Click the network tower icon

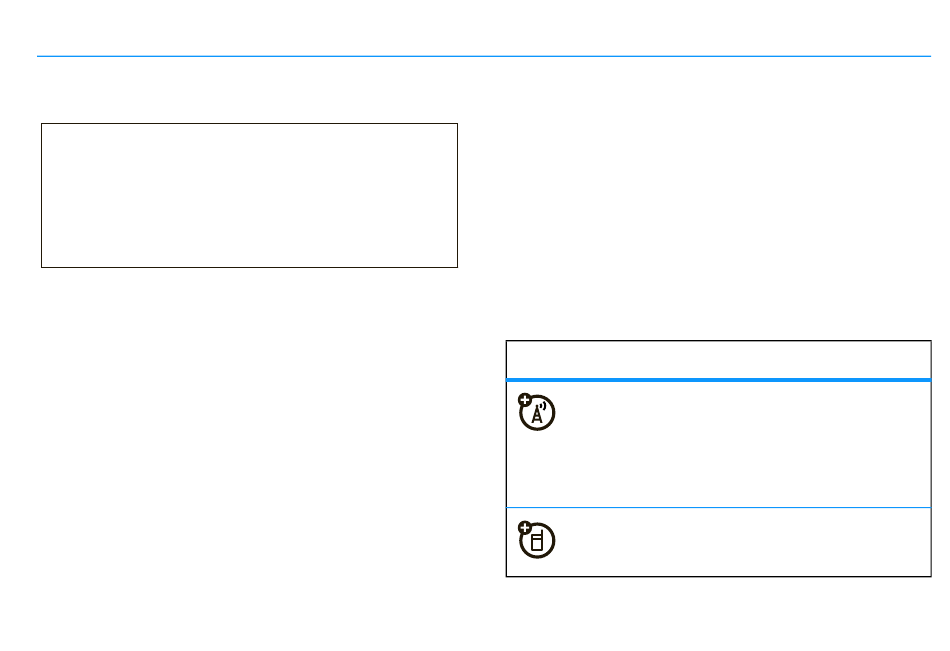click(537, 412)
